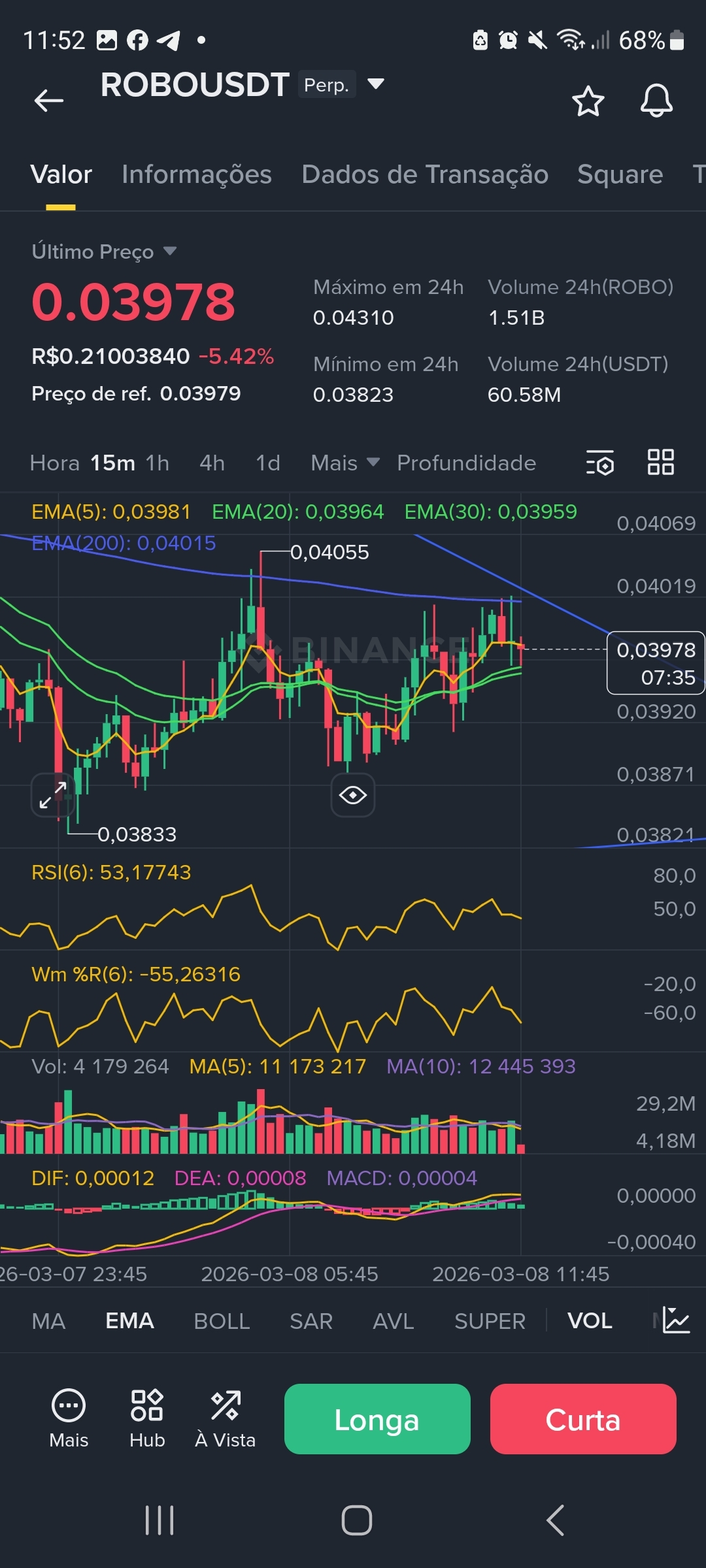706x1568 pixels.
Task: Tap Preço de ref. 0.03979 text
Action: [x=136, y=393]
